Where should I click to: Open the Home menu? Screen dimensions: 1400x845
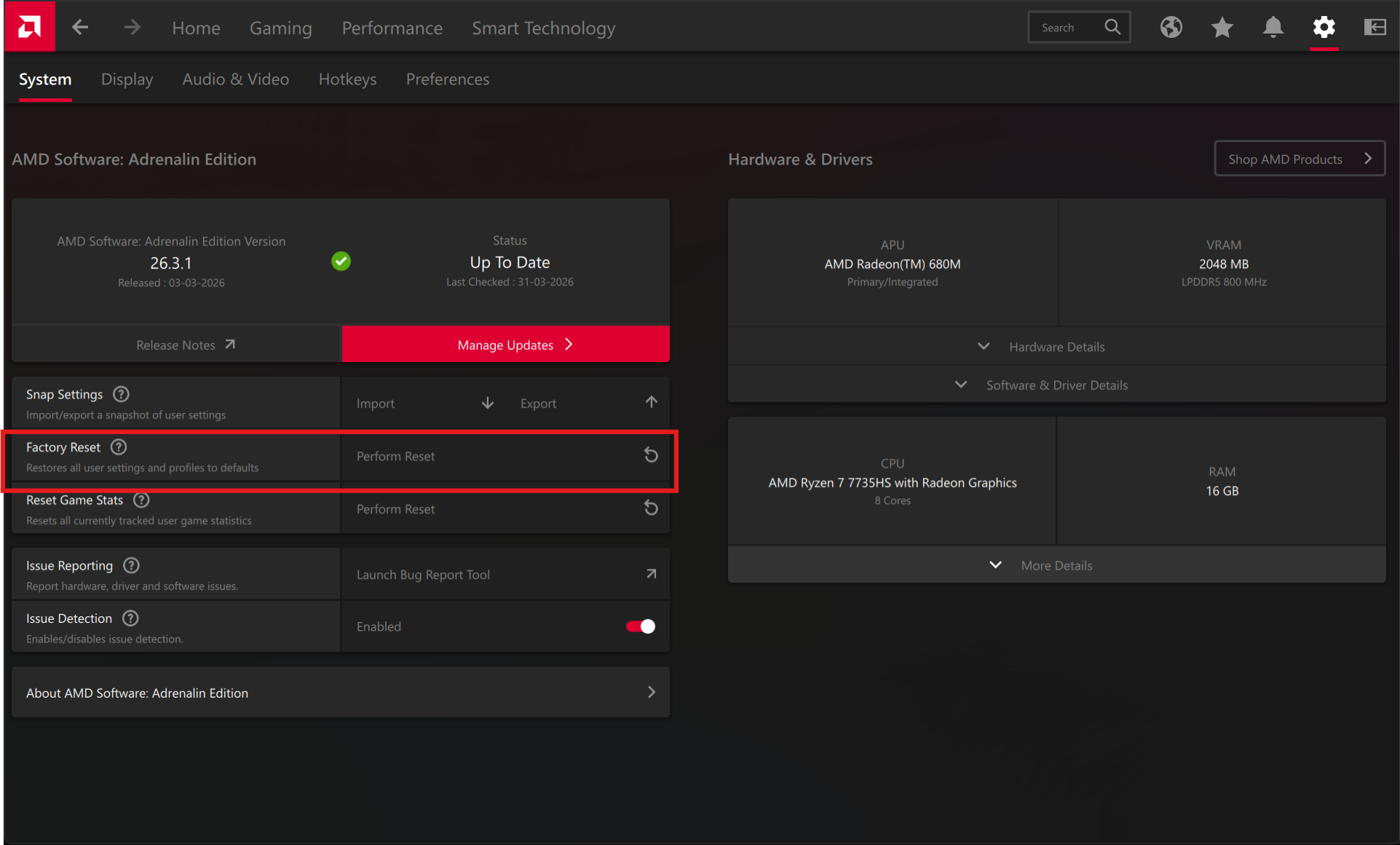tap(196, 28)
